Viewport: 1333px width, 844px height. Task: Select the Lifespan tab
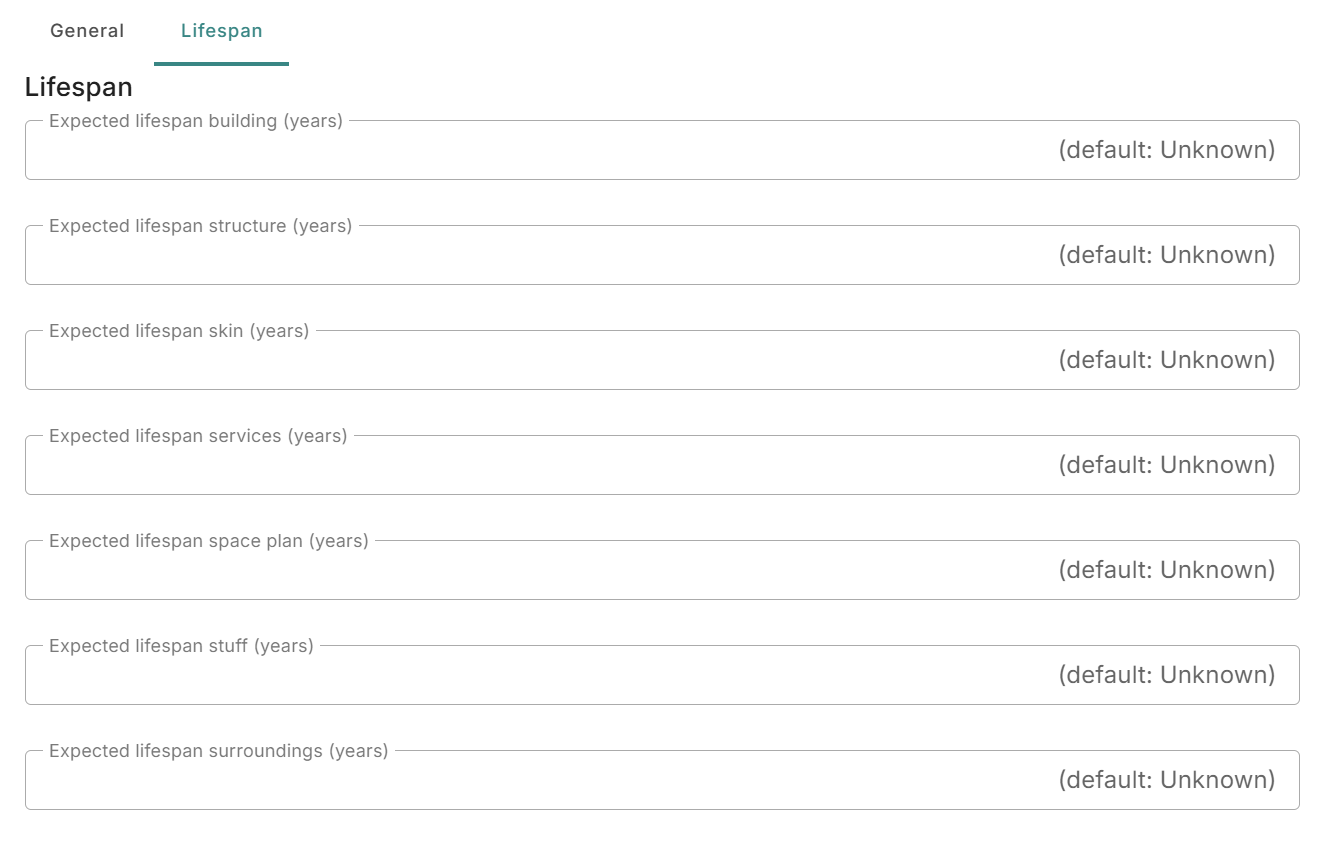tap(221, 31)
